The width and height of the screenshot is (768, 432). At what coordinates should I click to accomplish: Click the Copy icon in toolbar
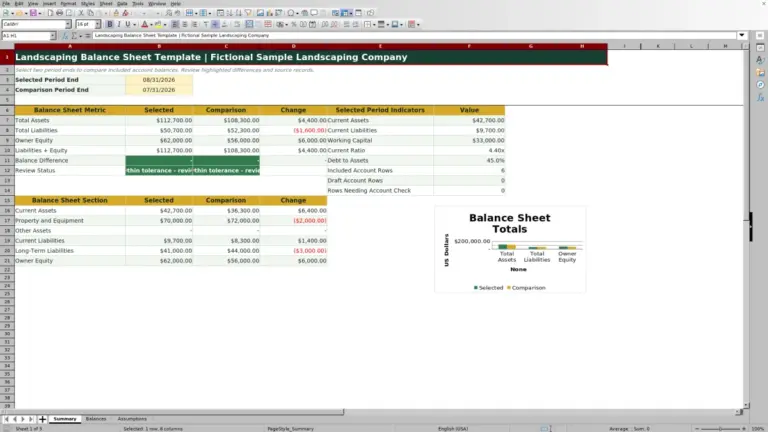pos(91,13)
